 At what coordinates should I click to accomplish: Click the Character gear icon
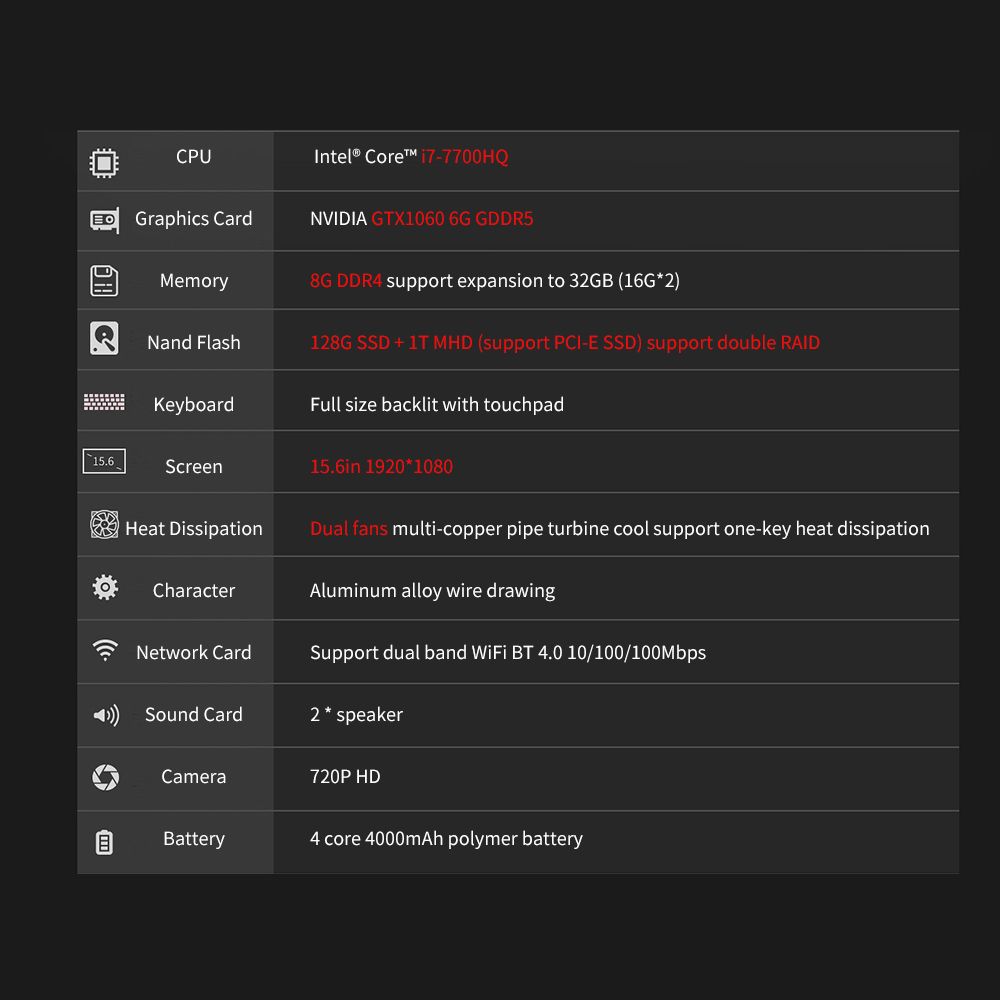click(x=105, y=587)
